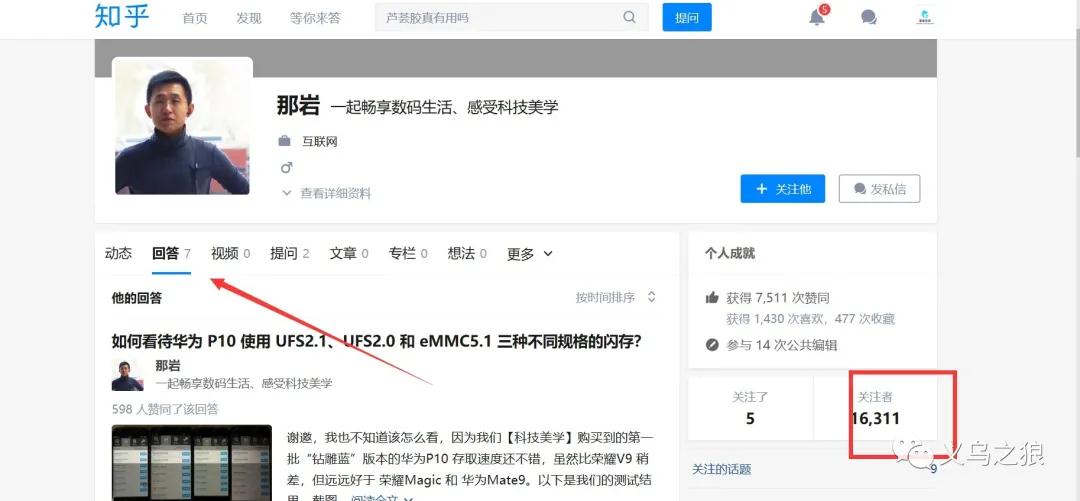Click the briefcase icon next to 互联网
Viewport: 1080px width, 501px height.
tap(285, 141)
